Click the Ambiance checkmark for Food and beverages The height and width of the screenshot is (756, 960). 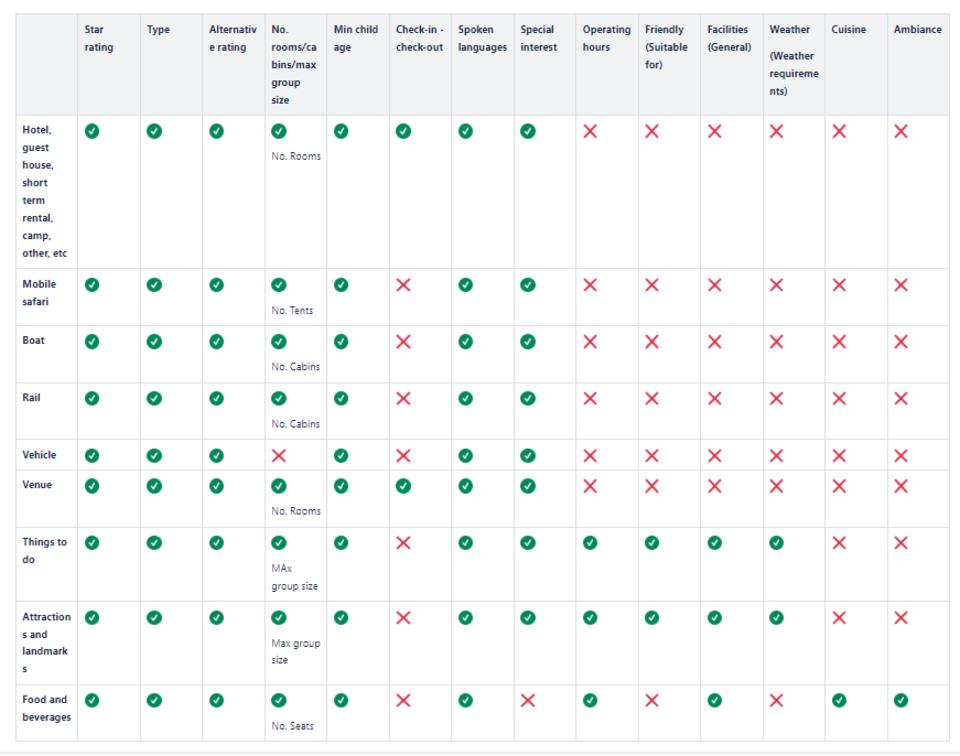click(901, 701)
